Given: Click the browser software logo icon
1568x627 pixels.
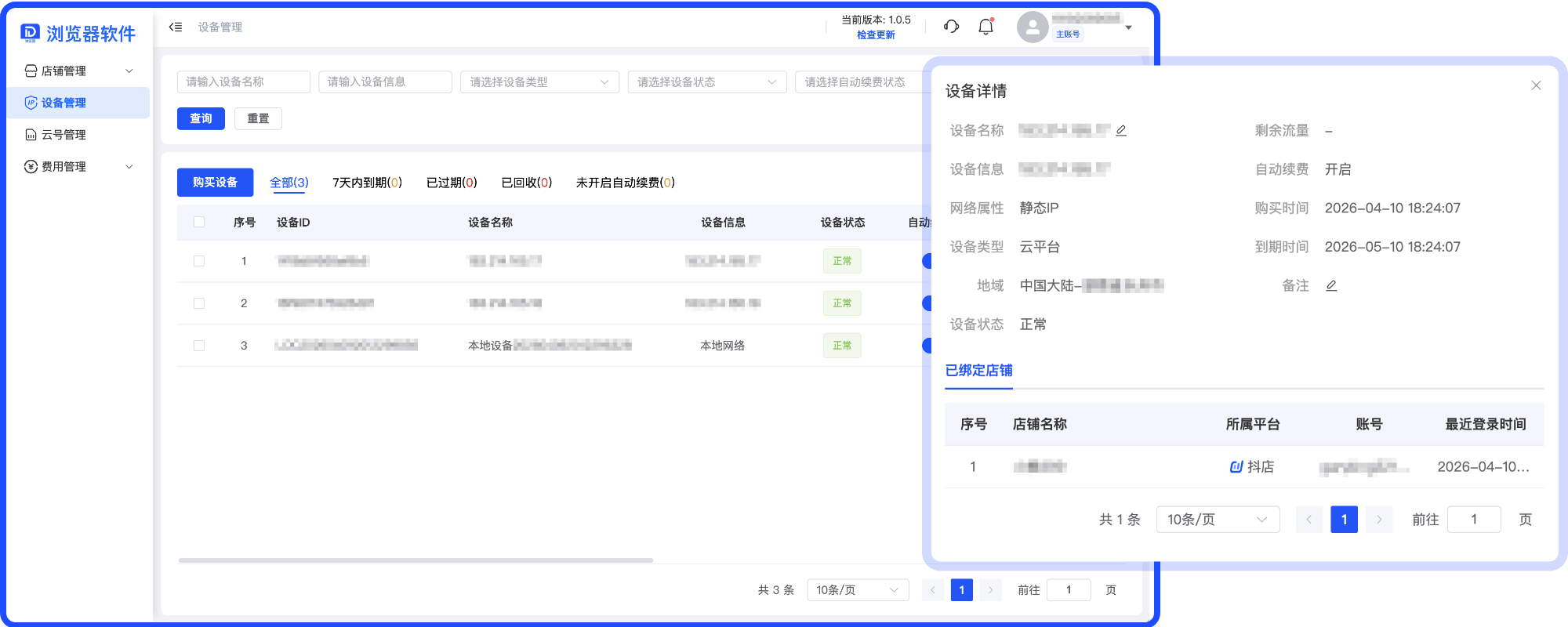Looking at the screenshot, I should coord(30,33).
